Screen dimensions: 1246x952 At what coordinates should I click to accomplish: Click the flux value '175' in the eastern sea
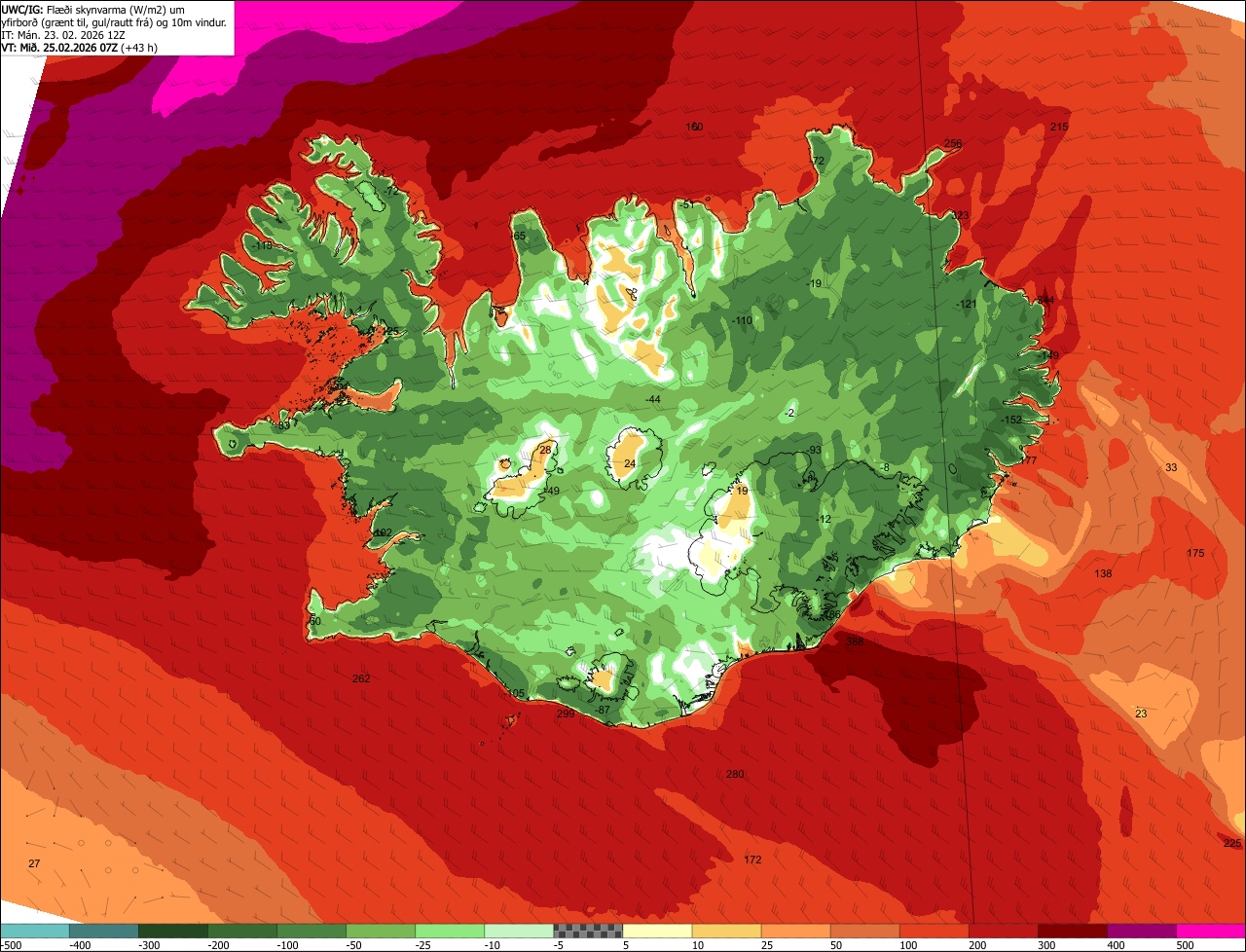tap(1195, 553)
